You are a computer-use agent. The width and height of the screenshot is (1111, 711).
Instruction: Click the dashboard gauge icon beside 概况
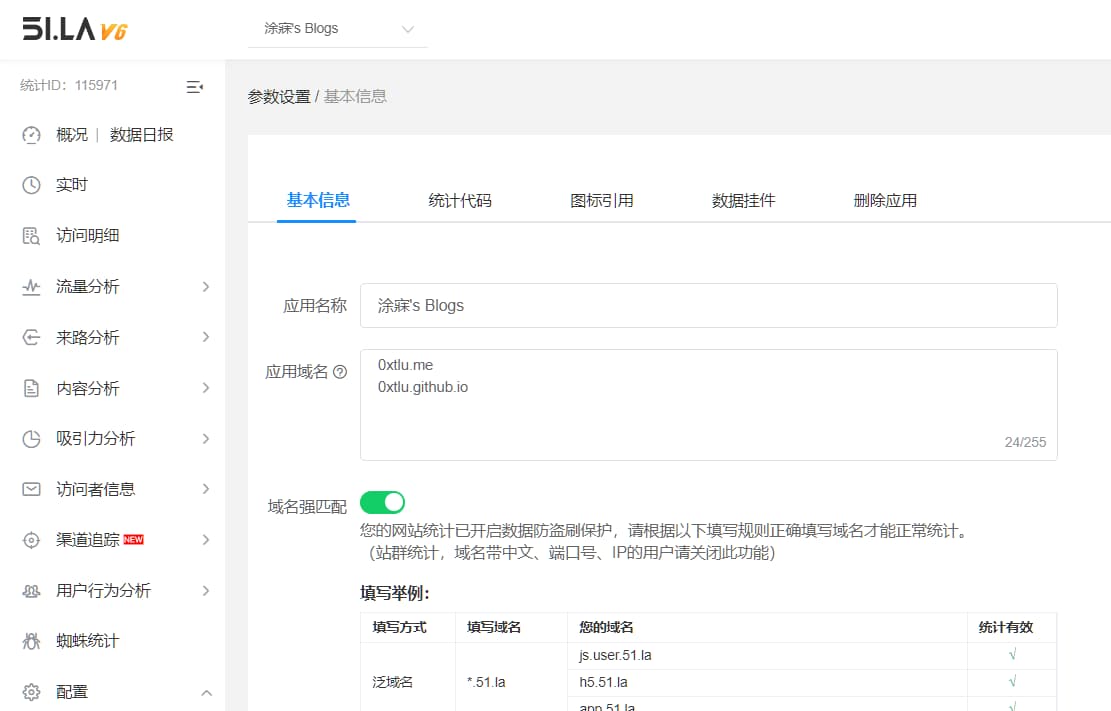pyautogui.click(x=31, y=135)
